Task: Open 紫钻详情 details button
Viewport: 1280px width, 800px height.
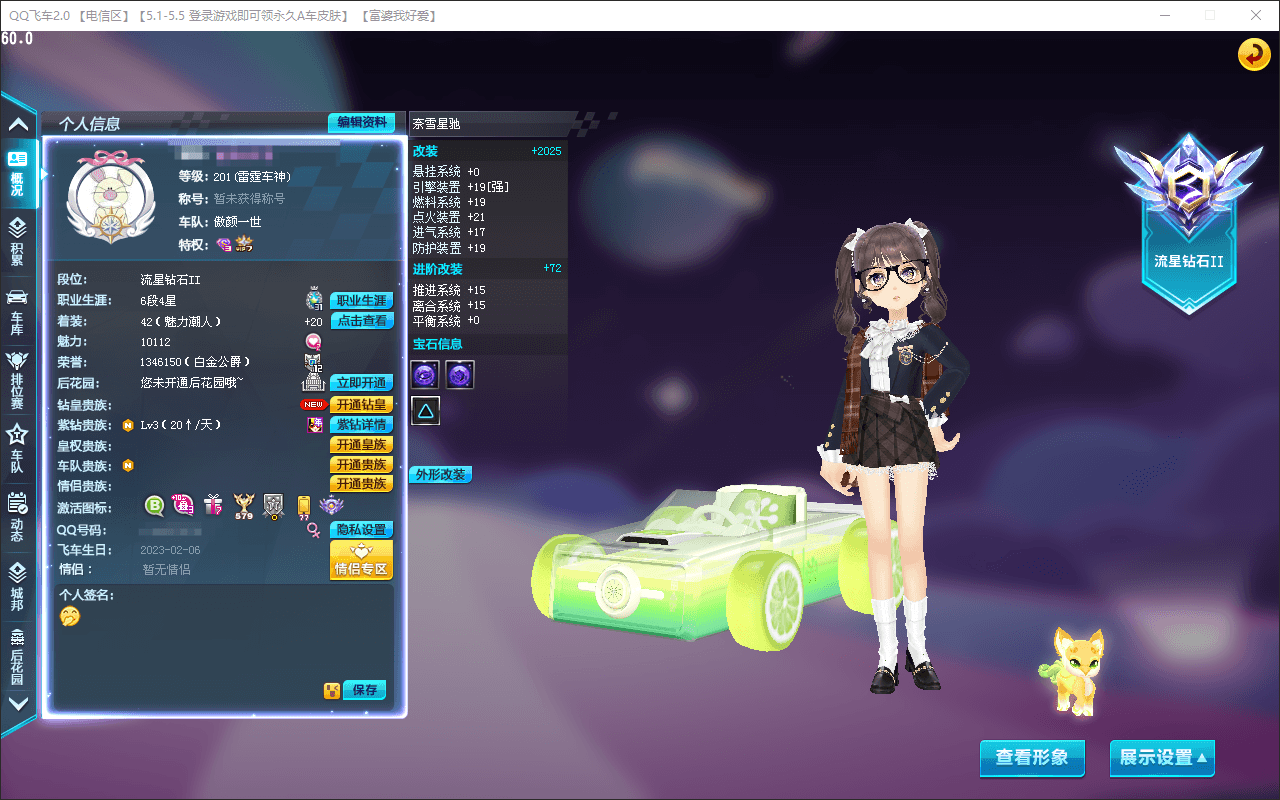Action: point(361,425)
